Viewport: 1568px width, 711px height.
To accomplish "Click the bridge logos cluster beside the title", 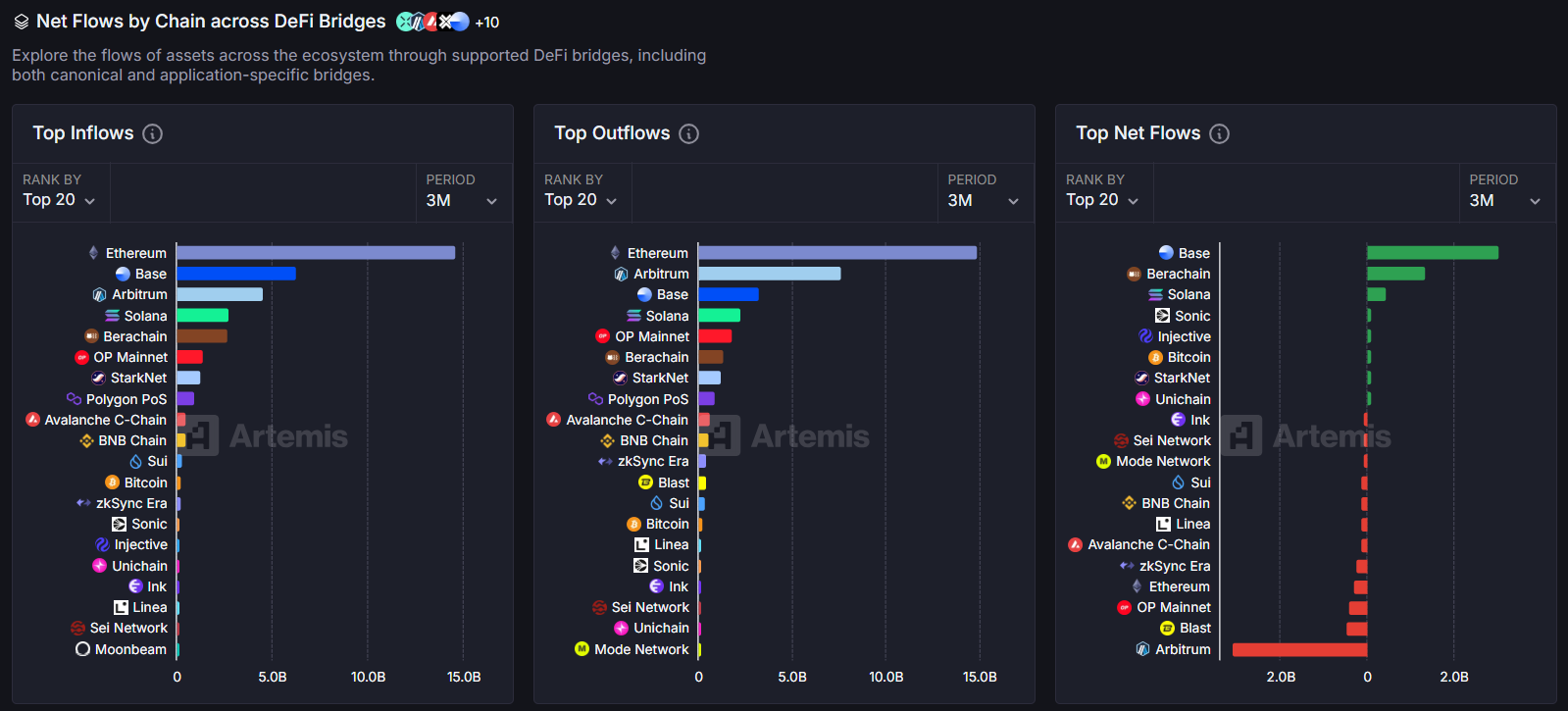I will [432, 22].
